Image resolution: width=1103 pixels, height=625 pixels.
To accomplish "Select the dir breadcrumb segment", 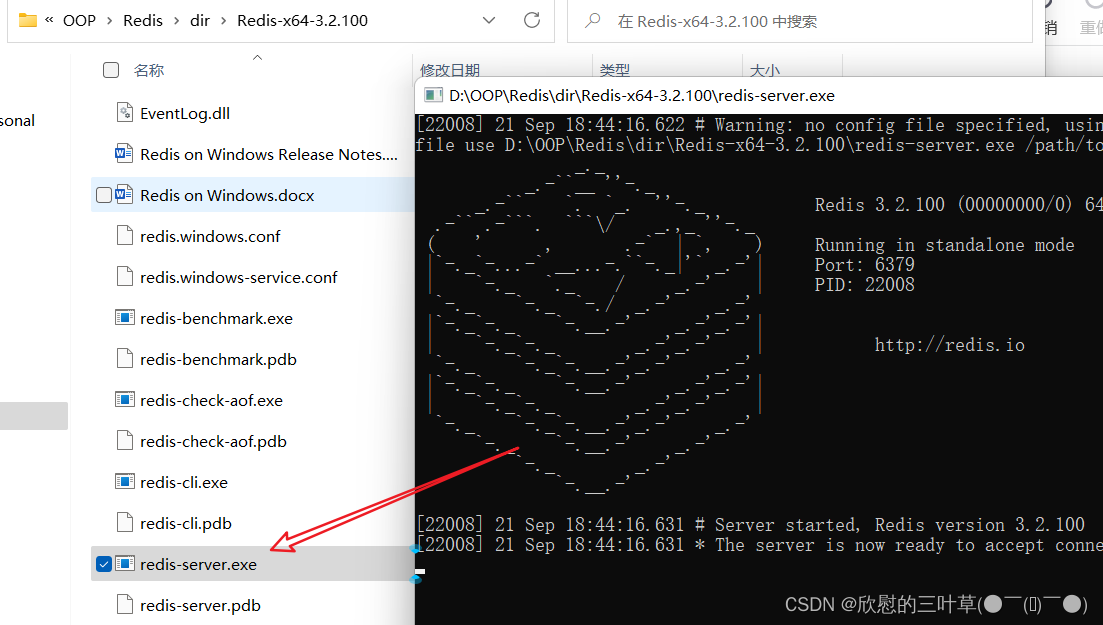I will (200, 20).
